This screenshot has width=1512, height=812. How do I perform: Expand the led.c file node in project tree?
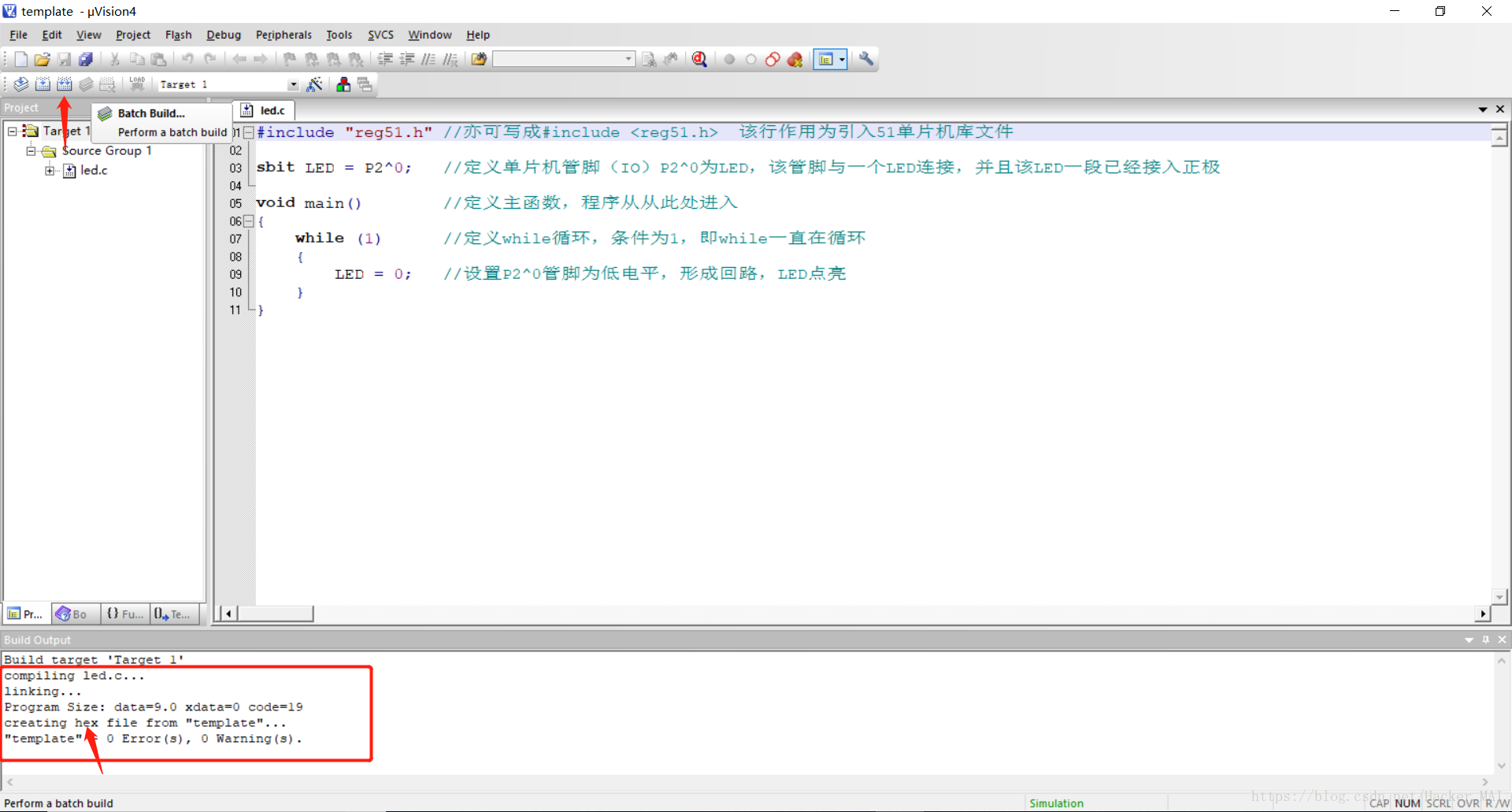coord(50,170)
